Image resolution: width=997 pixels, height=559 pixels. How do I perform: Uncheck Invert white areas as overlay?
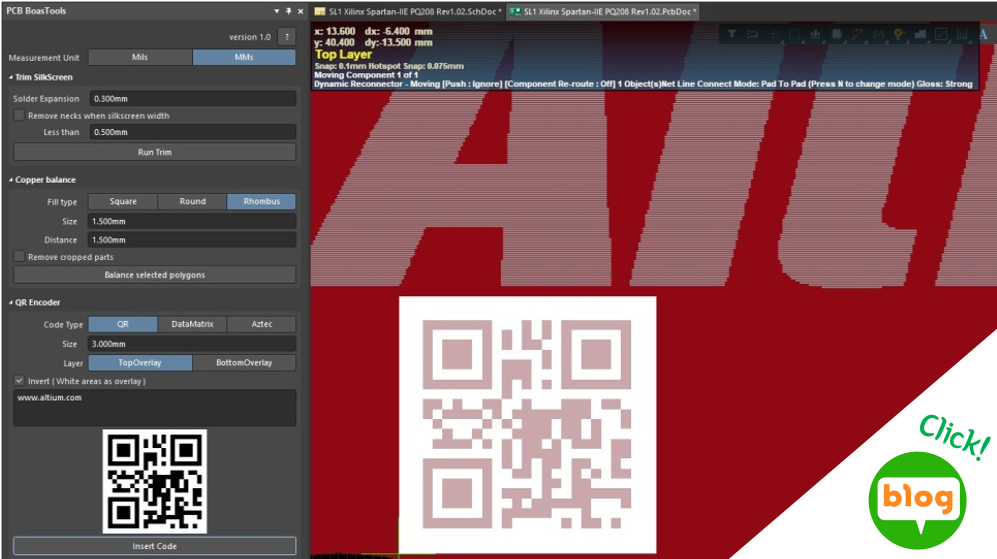click(x=19, y=380)
